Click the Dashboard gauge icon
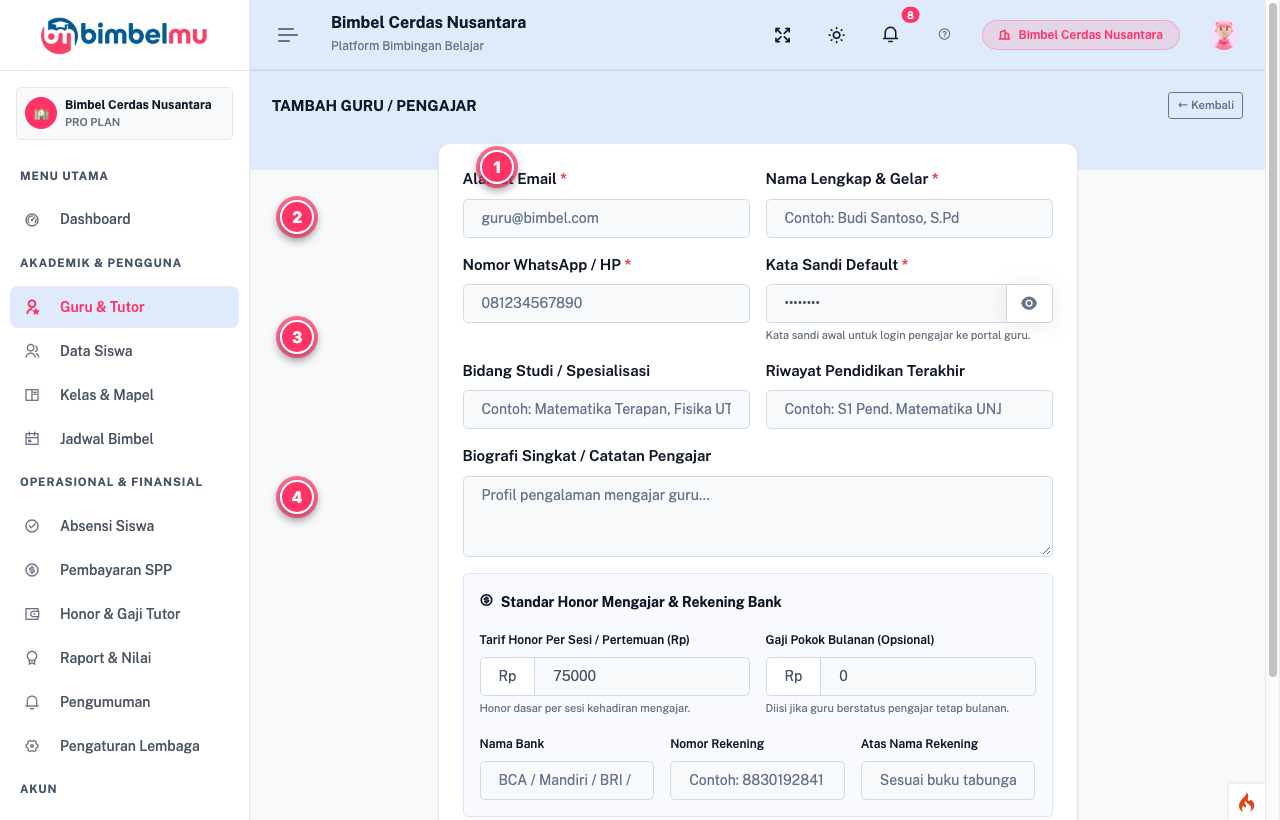The width and height of the screenshot is (1280, 820). (32, 219)
